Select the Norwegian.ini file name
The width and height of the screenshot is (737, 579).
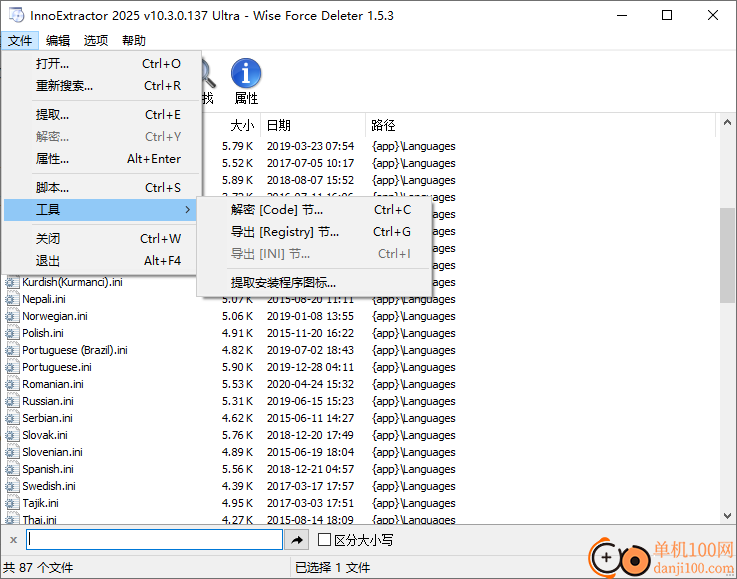click(x=55, y=316)
